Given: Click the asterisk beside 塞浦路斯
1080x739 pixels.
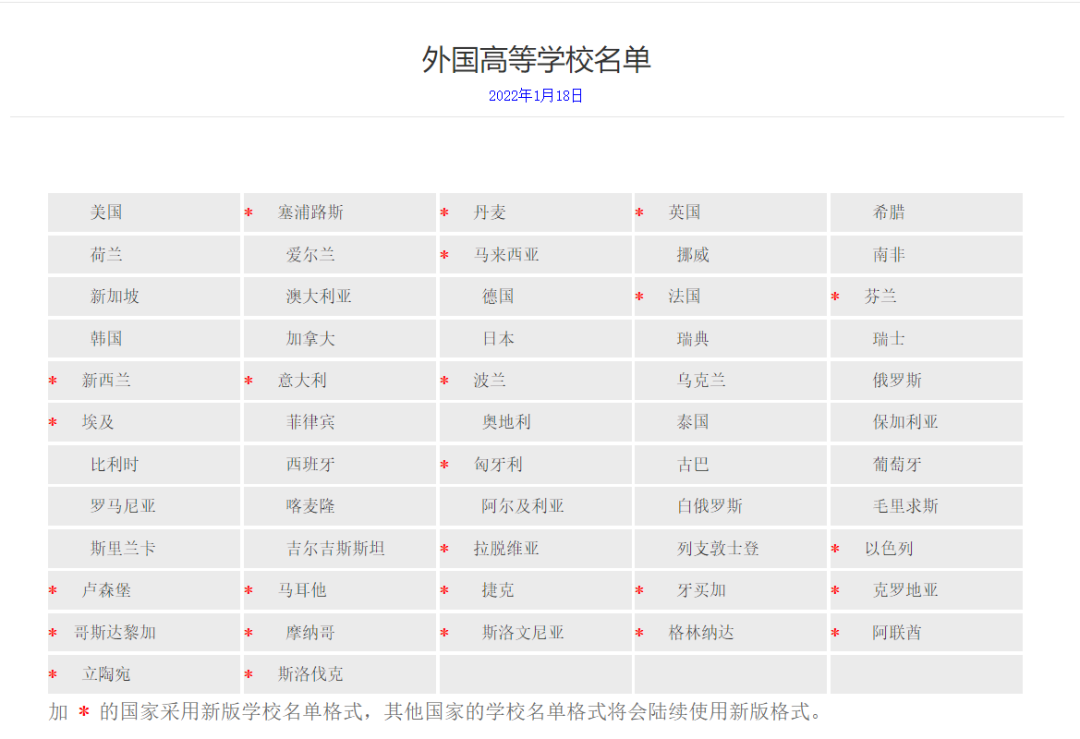Looking at the screenshot, I should pyautogui.click(x=247, y=213).
